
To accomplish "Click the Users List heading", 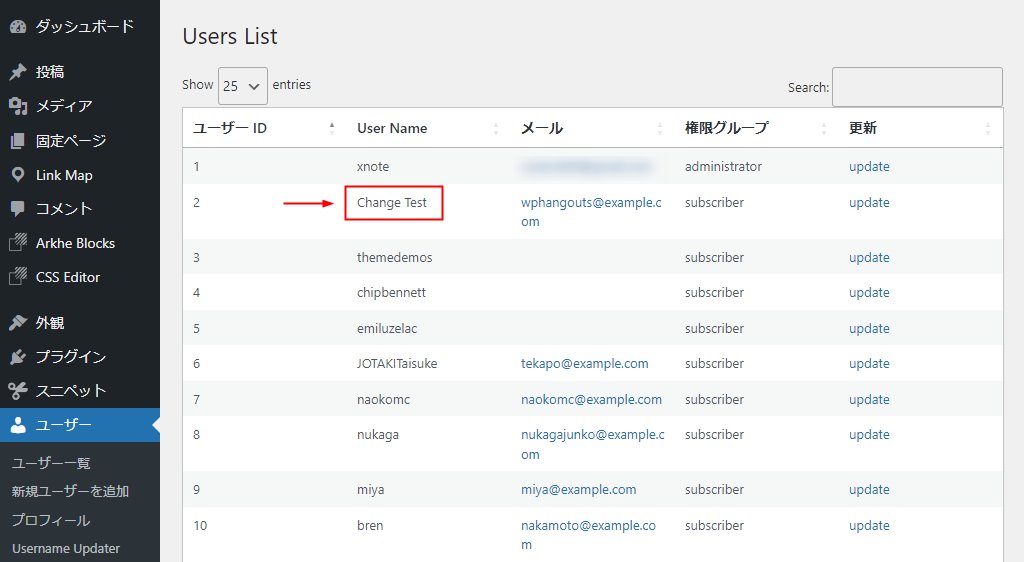I will [x=230, y=36].
